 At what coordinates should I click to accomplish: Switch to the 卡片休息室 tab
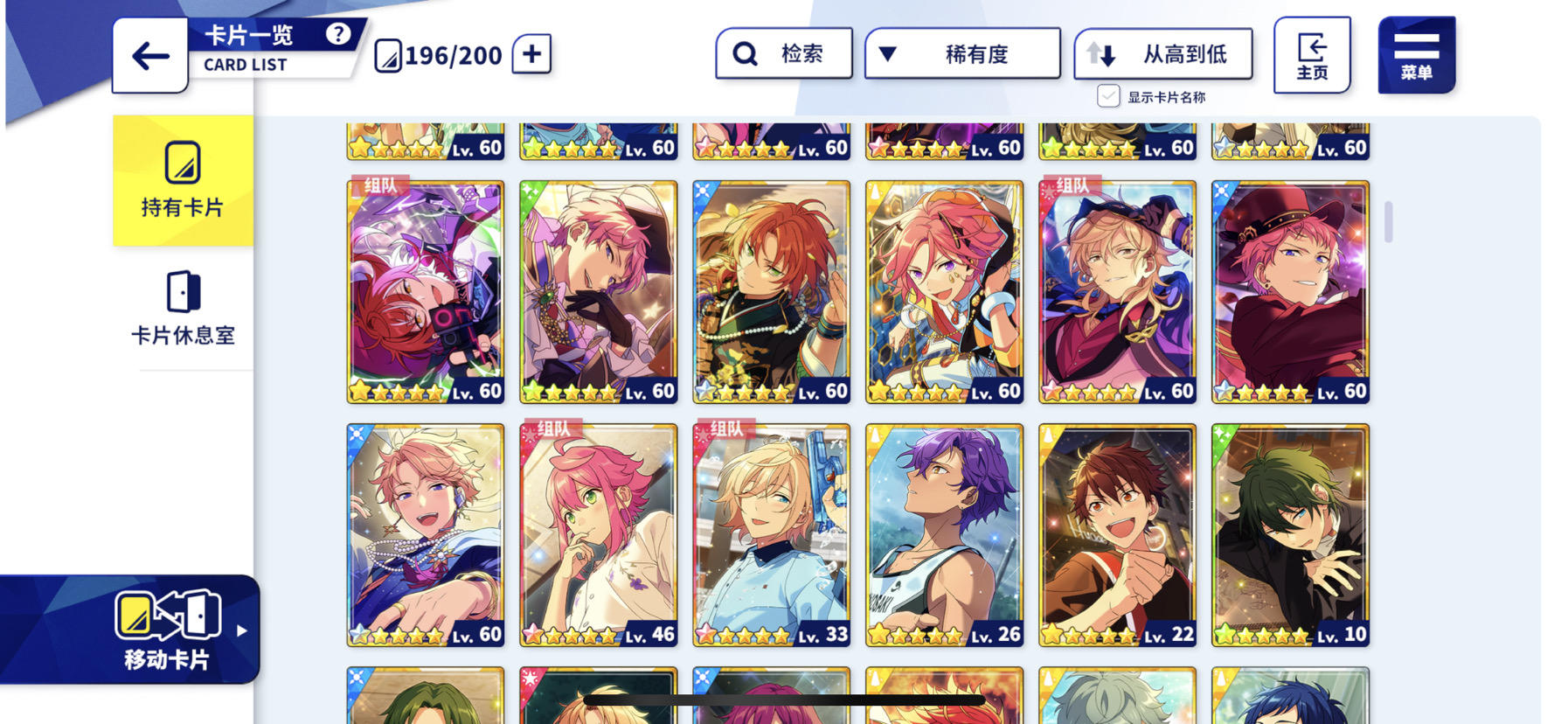pos(183,308)
